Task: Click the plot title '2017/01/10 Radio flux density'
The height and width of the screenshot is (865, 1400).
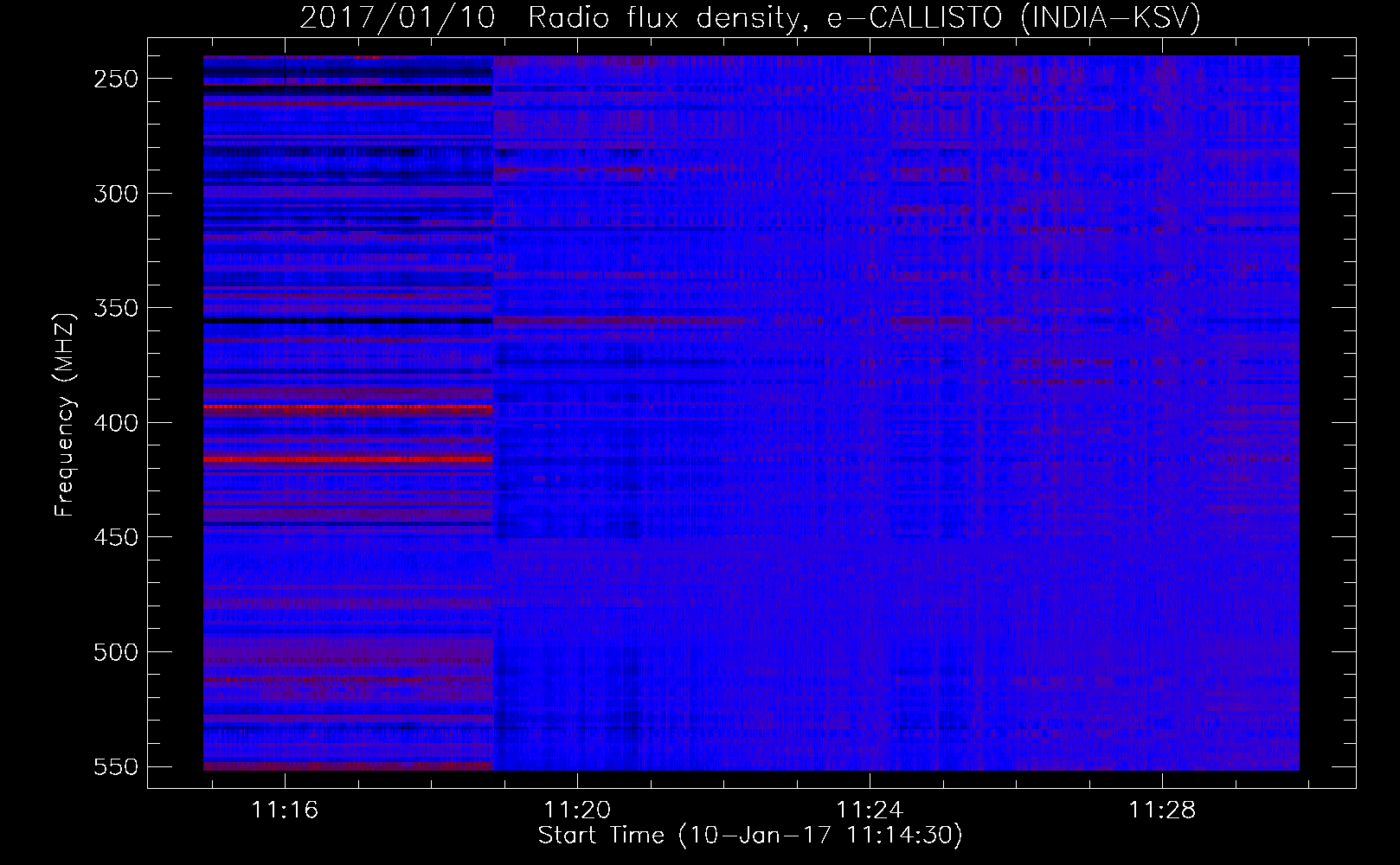Action: pos(549,17)
